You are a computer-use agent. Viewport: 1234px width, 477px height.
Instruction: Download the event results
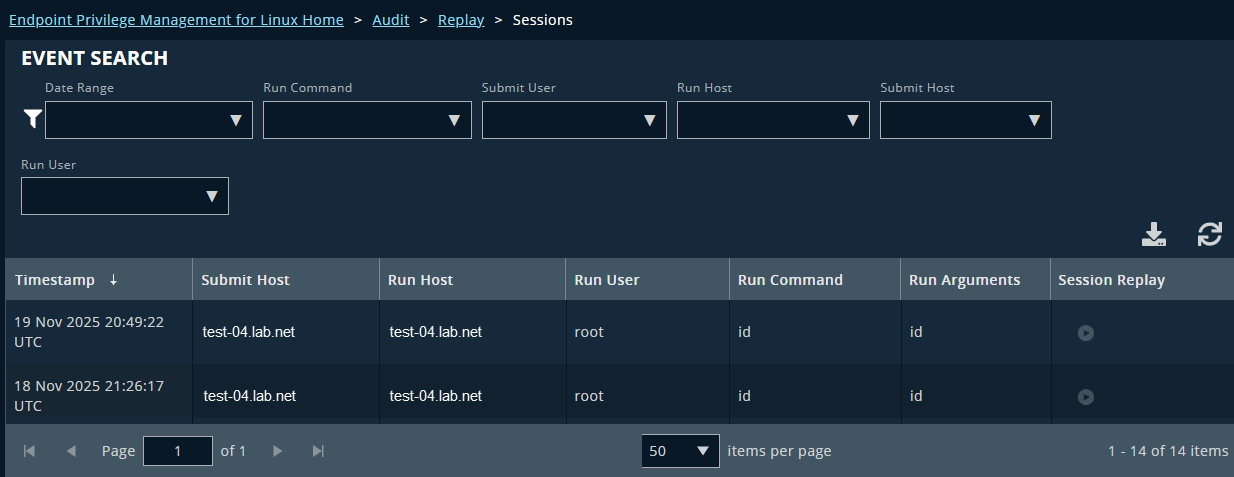[1154, 235]
